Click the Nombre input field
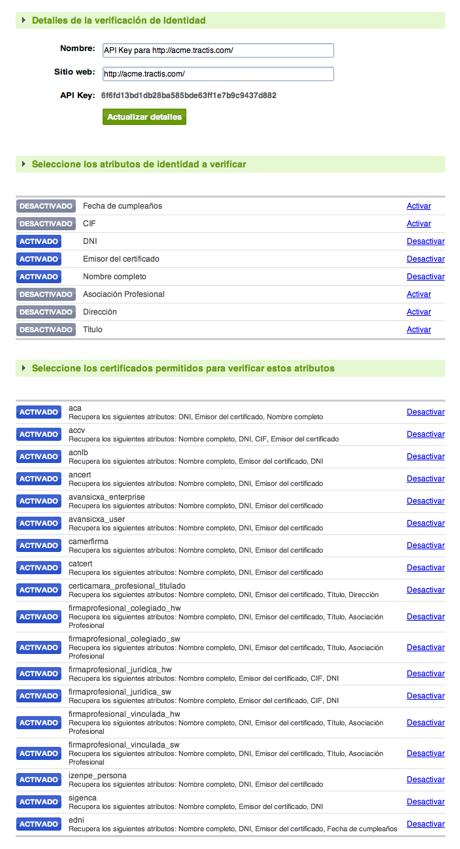The image size is (460, 849). click(x=218, y=50)
